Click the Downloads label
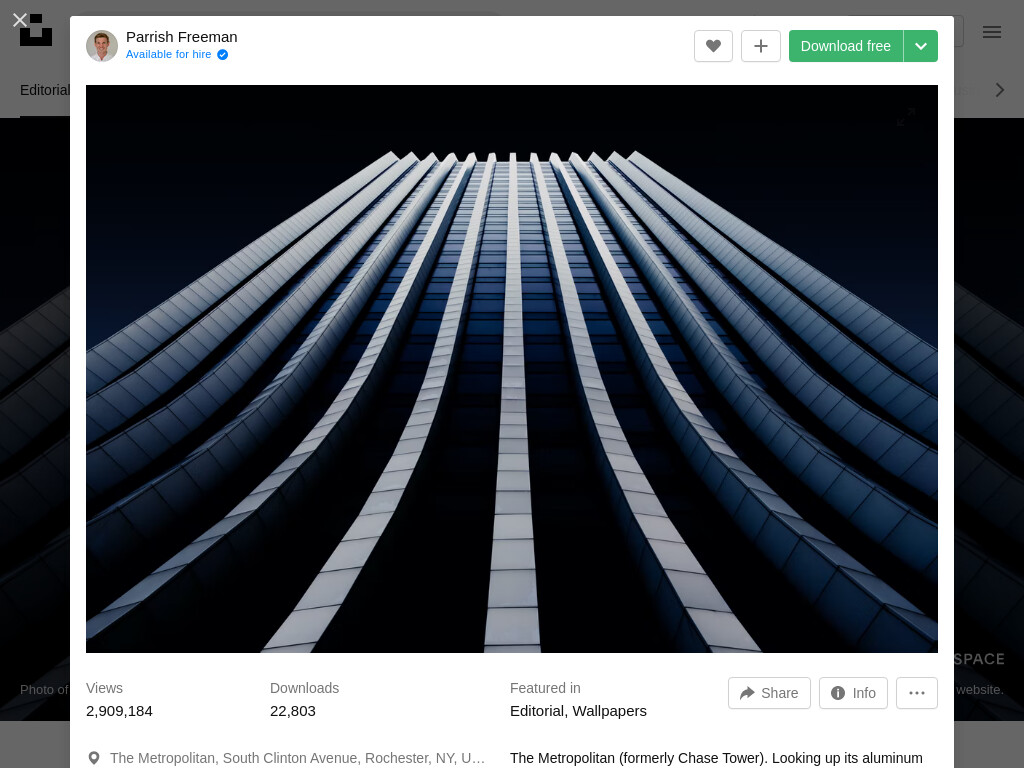1024x768 pixels. 304,688
